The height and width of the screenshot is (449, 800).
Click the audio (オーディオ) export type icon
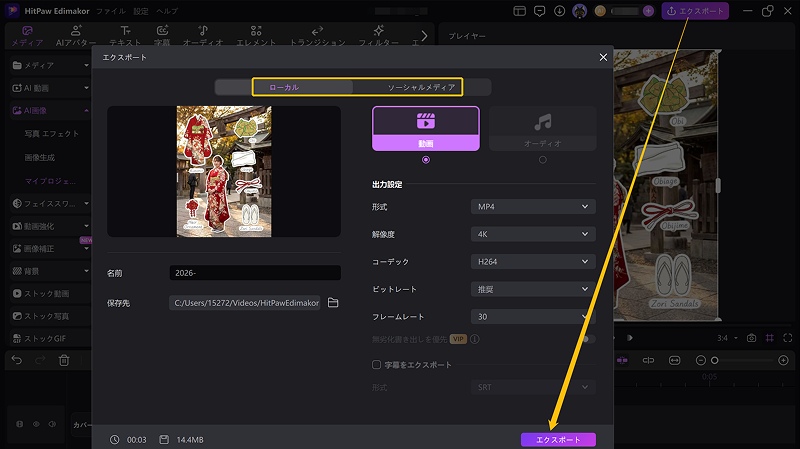pos(542,122)
